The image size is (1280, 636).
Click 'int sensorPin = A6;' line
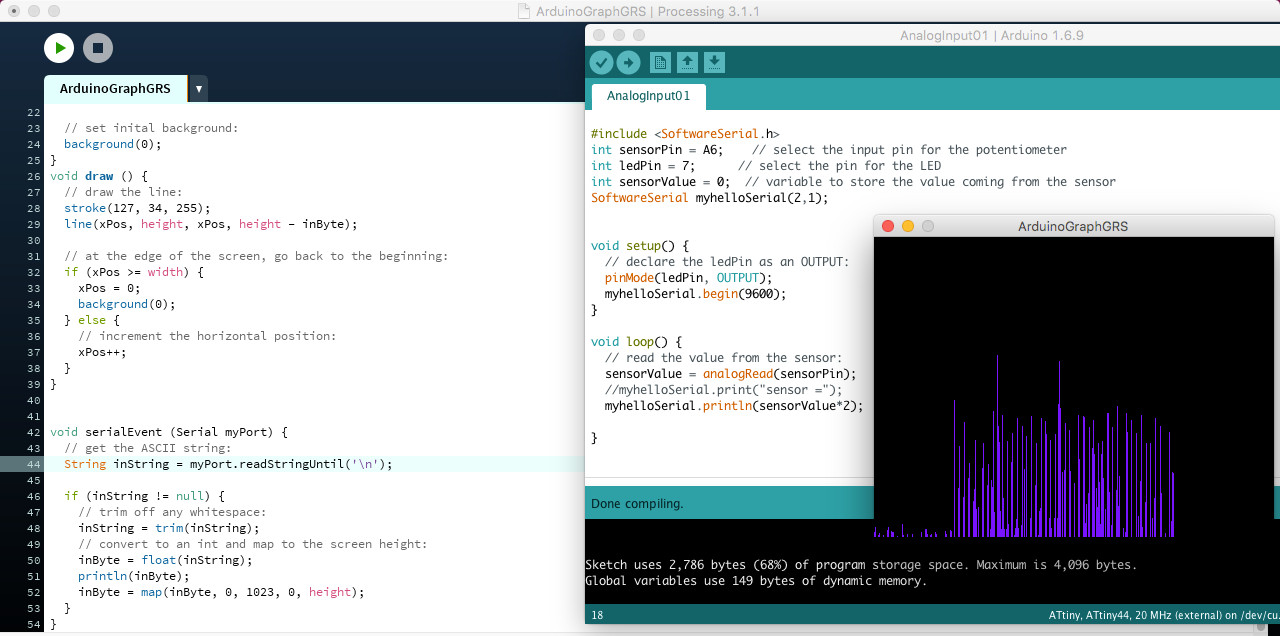[657, 150]
